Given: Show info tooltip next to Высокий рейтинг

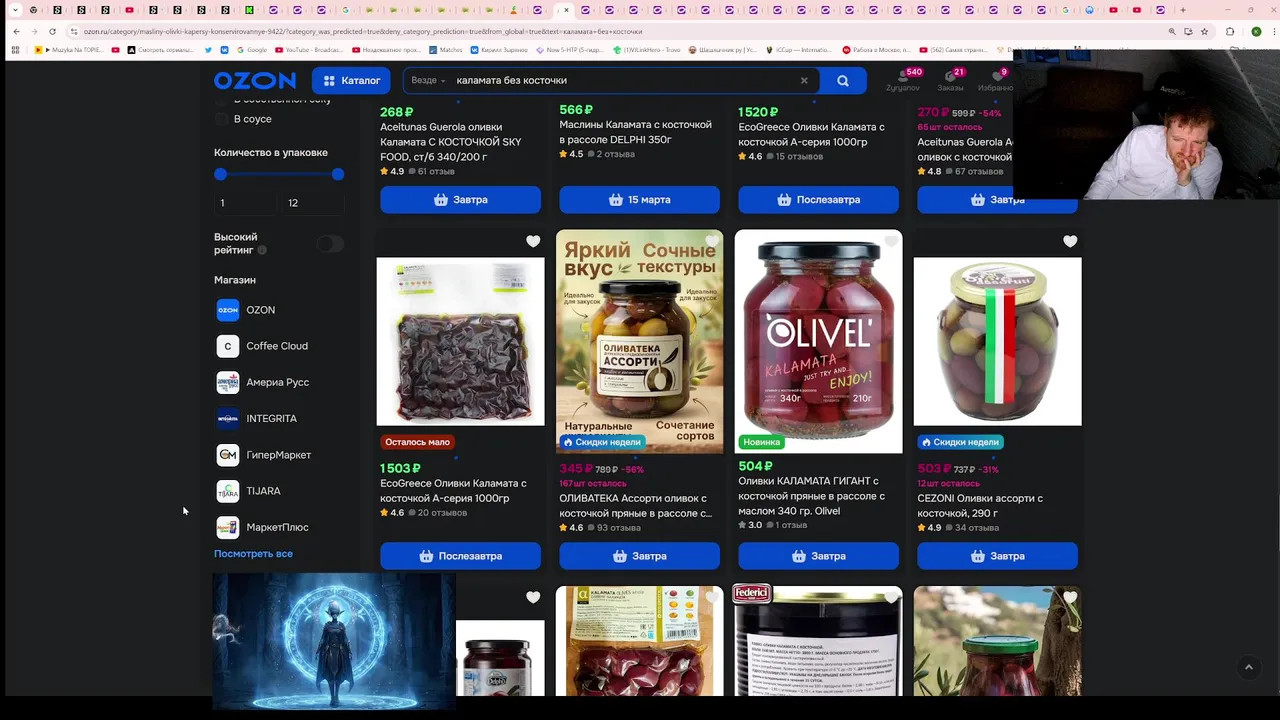Looking at the screenshot, I should (262, 250).
